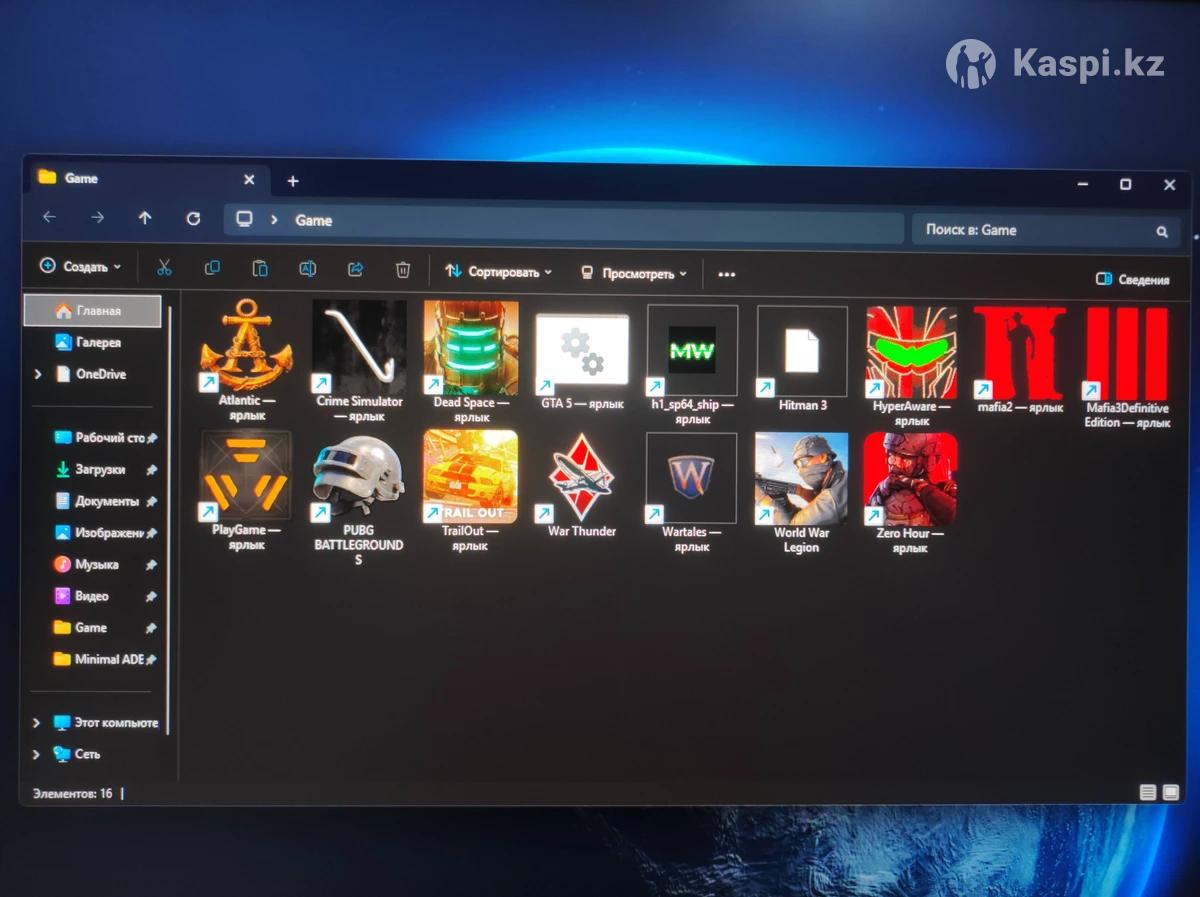Viewport: 1200px width, 897px height.
Task: Click the Copy icon in toolbar
Action: pos(212,268)
